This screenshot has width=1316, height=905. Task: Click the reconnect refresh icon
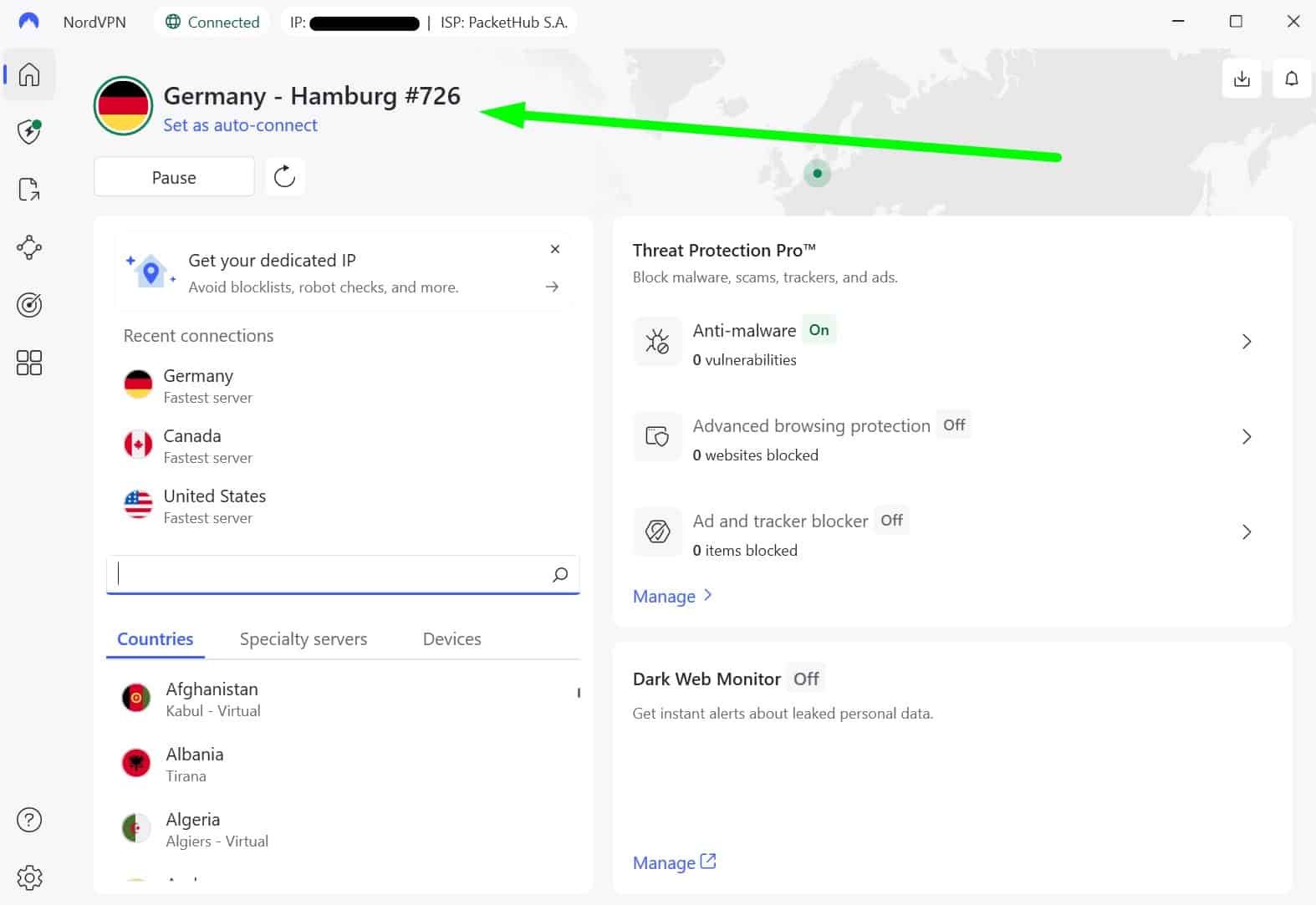click(x=285, y=176)
